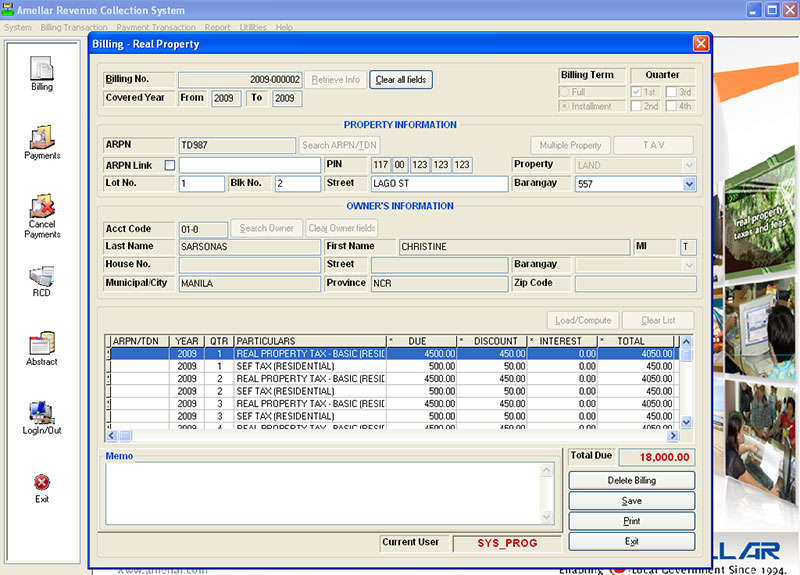Click the billing list scroll-left arrow

[x=112, y=435]
